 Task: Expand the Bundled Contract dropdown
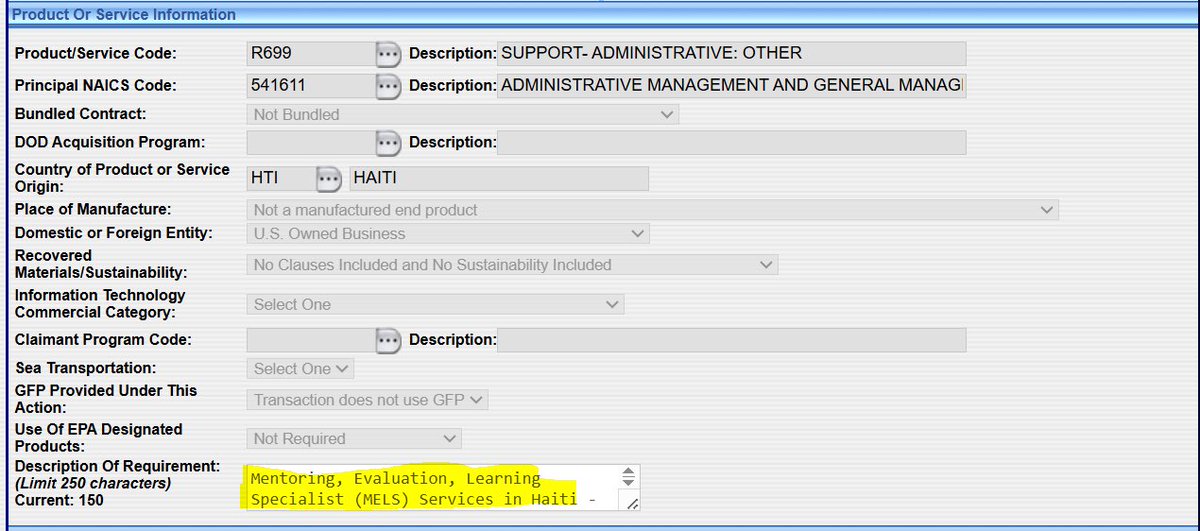[x=462, y=115]
